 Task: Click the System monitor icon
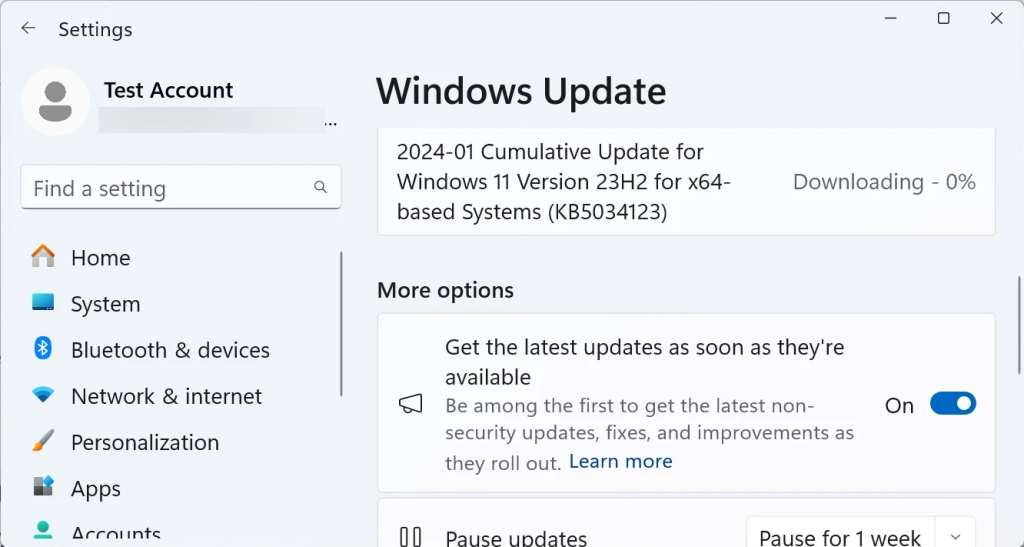[x=43, y=303]
